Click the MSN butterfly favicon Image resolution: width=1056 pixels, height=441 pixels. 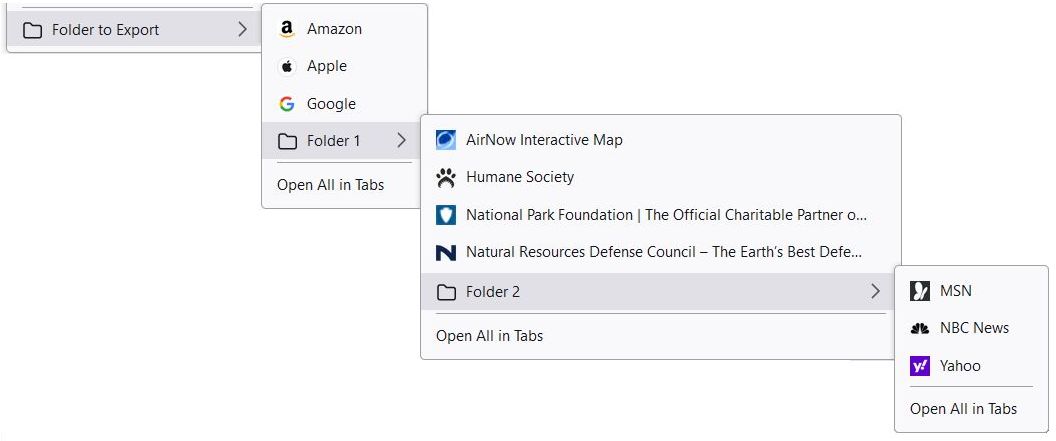point(920,291)
